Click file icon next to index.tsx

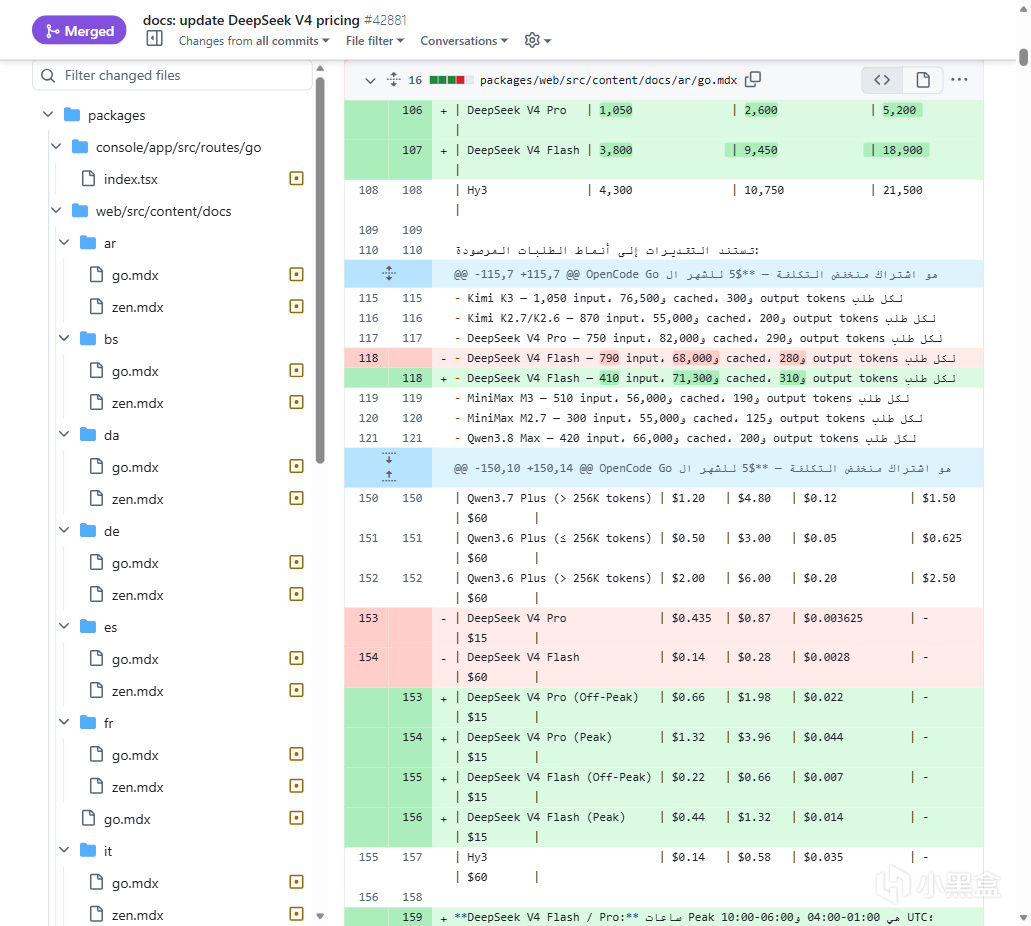[88, 178]
